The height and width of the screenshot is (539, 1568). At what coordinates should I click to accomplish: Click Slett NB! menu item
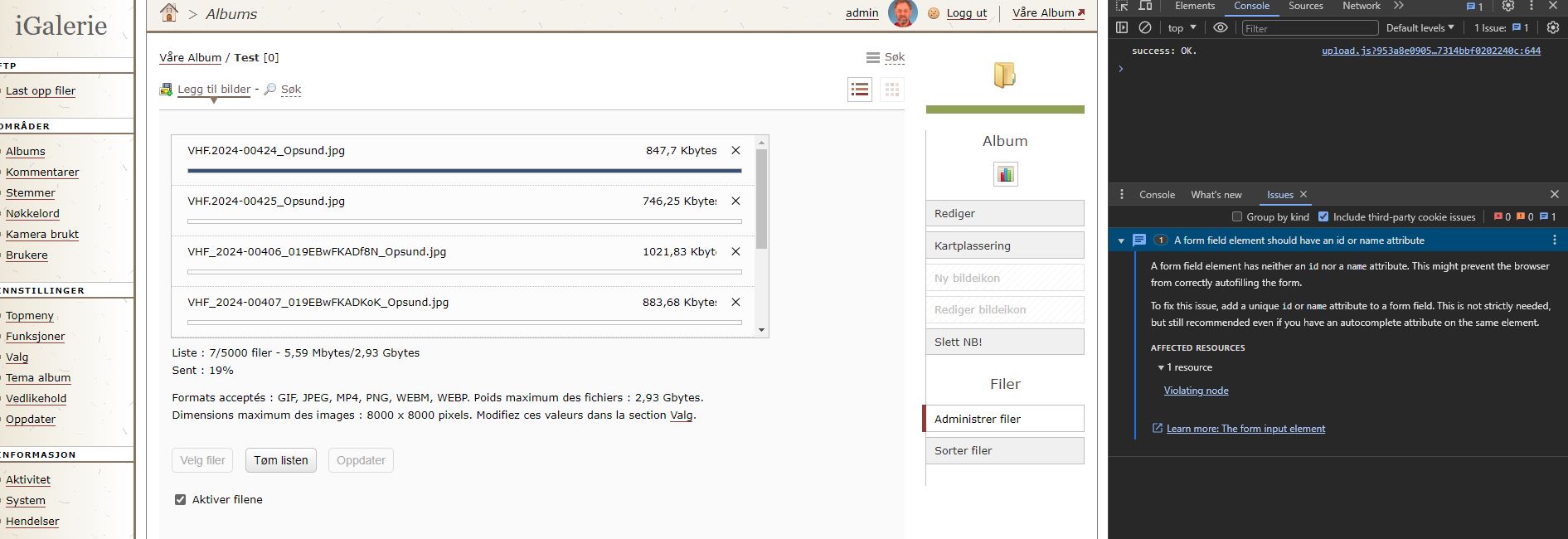click(x=1005, y=342)
